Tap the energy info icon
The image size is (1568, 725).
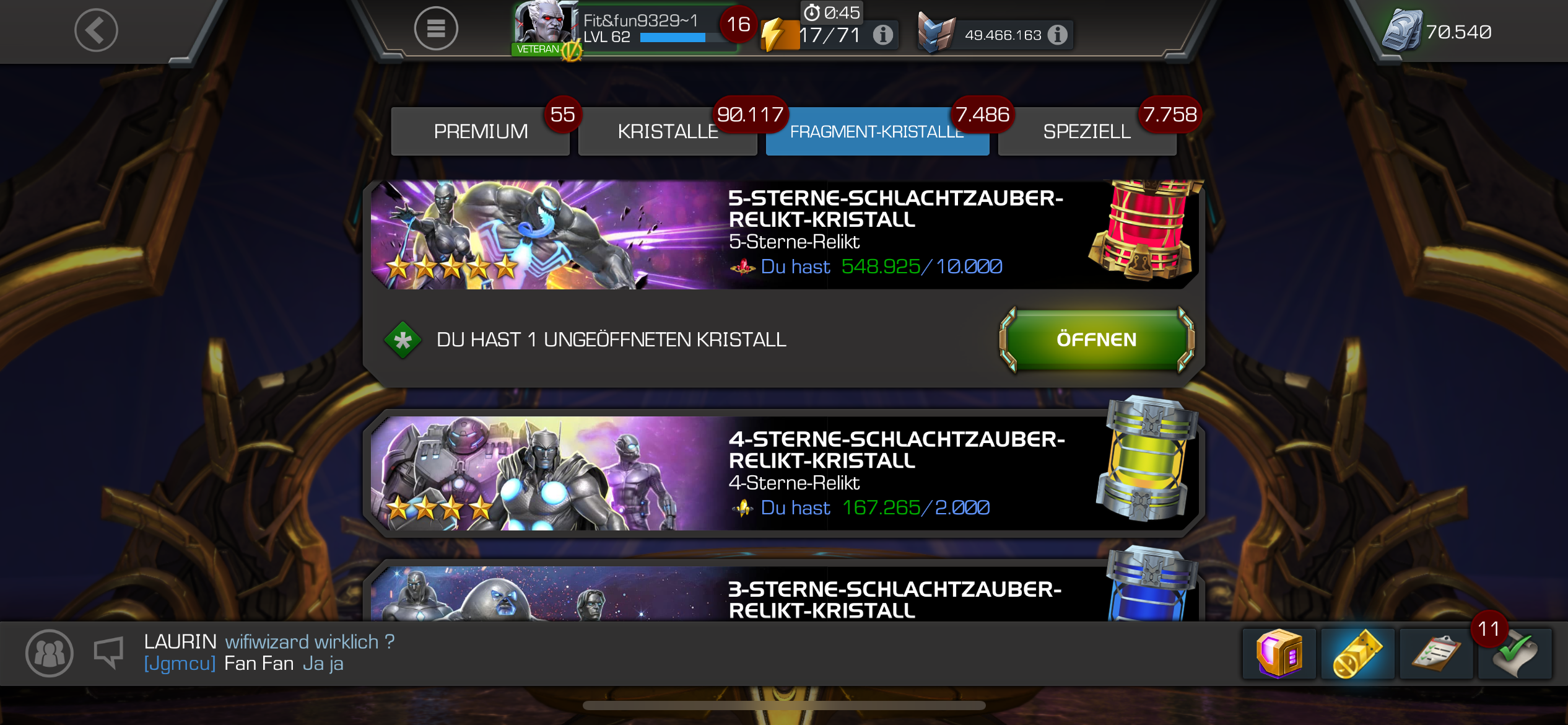tap(883, 35)
